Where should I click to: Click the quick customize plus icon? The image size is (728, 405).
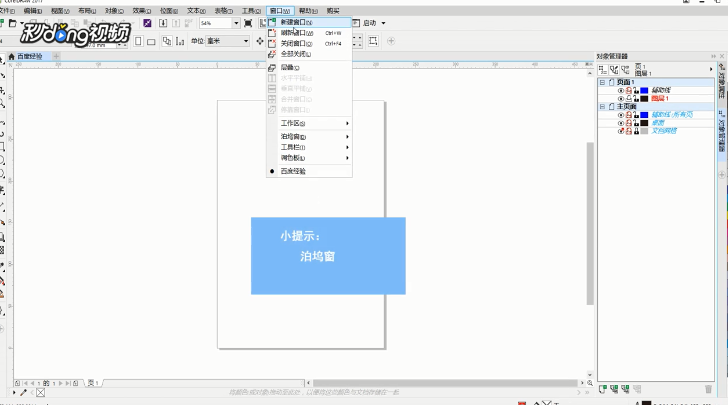click(x=391, y=41)
